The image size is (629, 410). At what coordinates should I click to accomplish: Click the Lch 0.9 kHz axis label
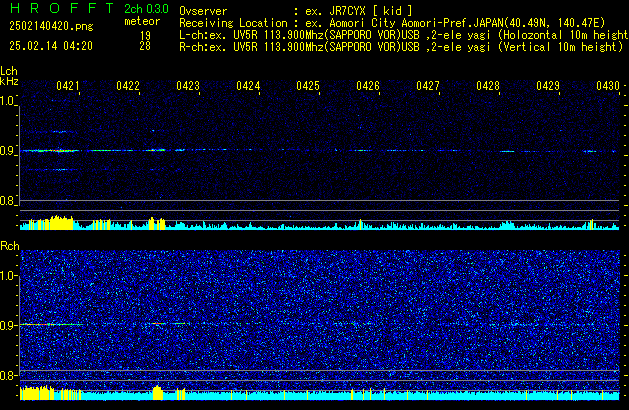(8, 151)
